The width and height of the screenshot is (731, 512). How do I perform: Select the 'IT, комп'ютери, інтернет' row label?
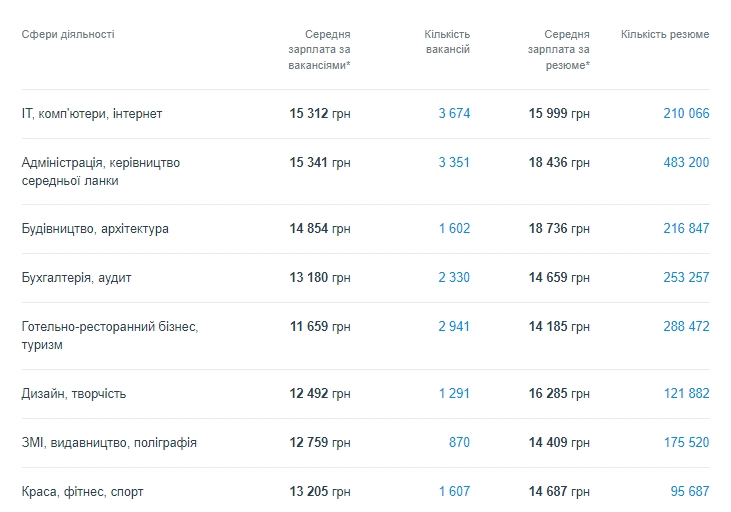(92, 114)
